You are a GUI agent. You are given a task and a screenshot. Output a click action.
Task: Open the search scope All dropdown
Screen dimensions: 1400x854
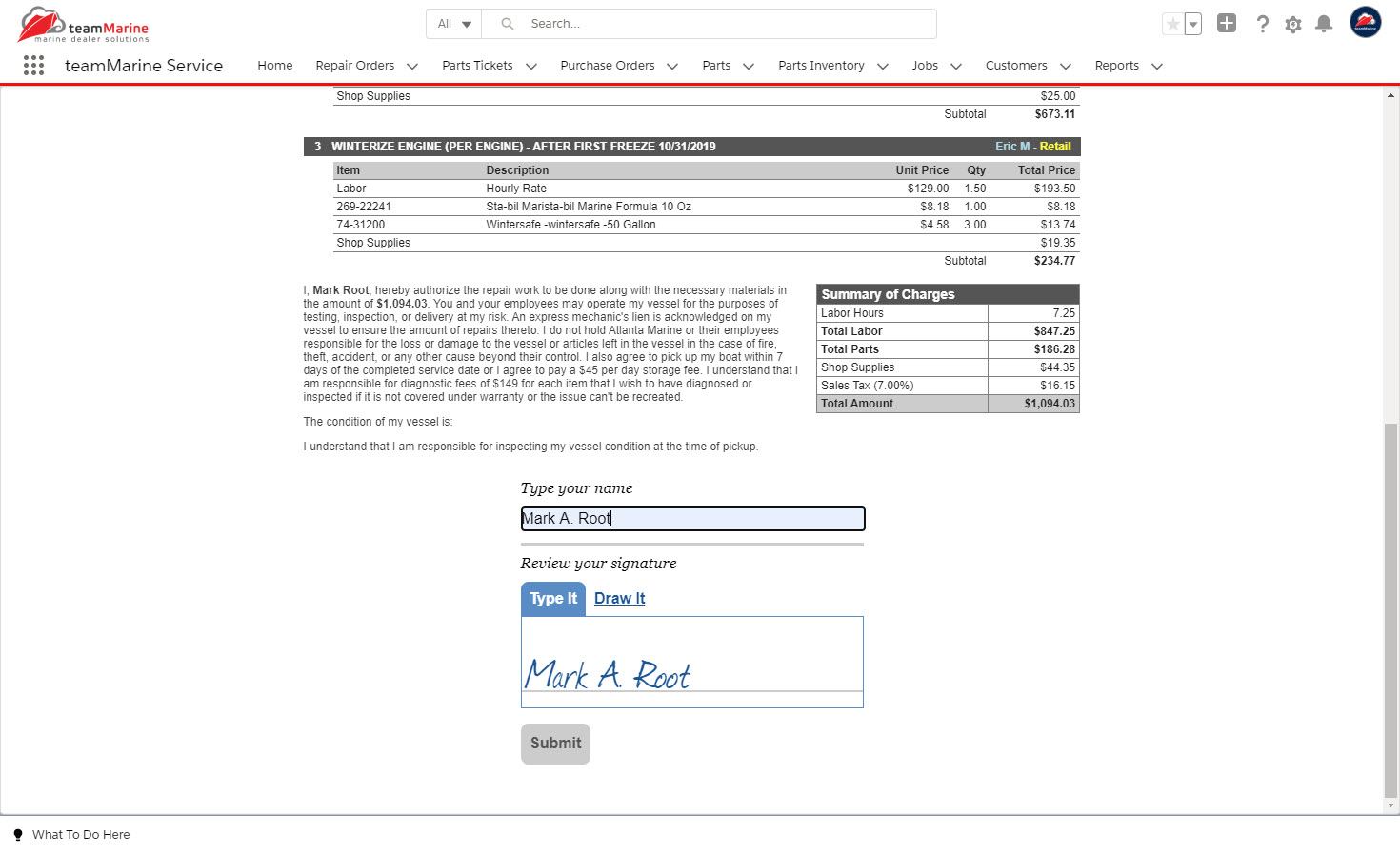point(454,24)
